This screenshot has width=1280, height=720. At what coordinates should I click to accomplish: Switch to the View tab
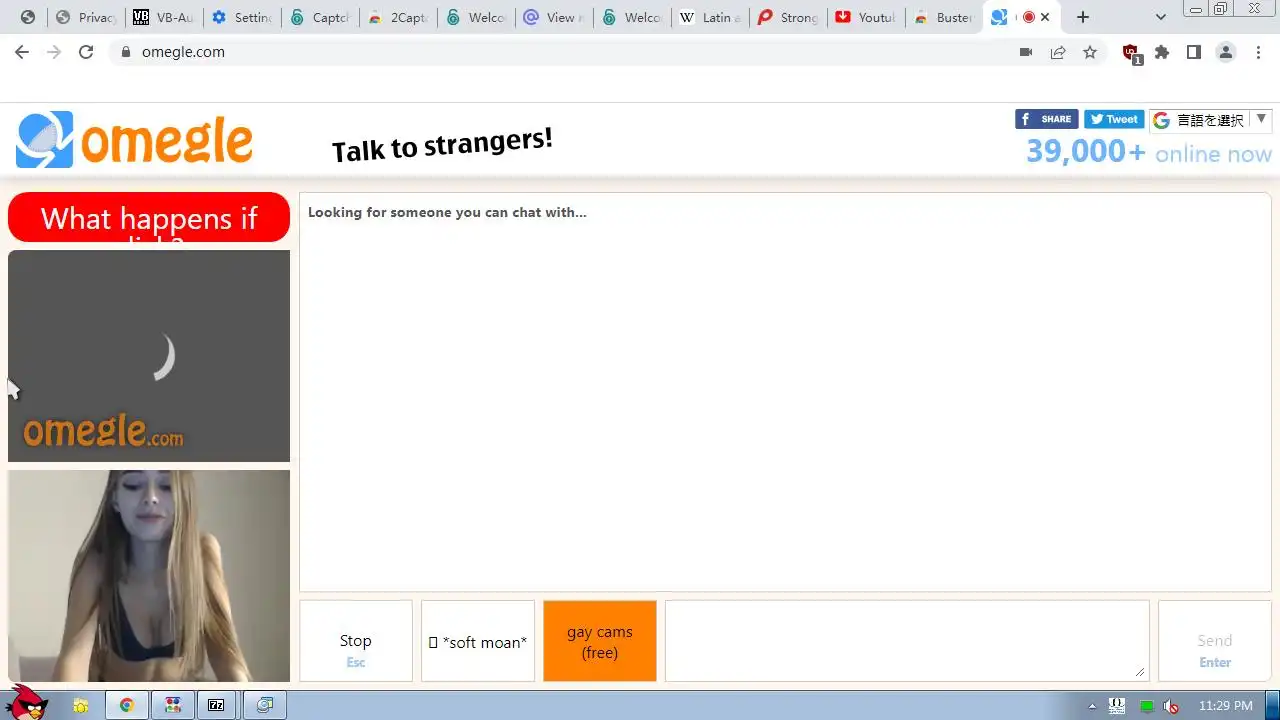point(553,17)
